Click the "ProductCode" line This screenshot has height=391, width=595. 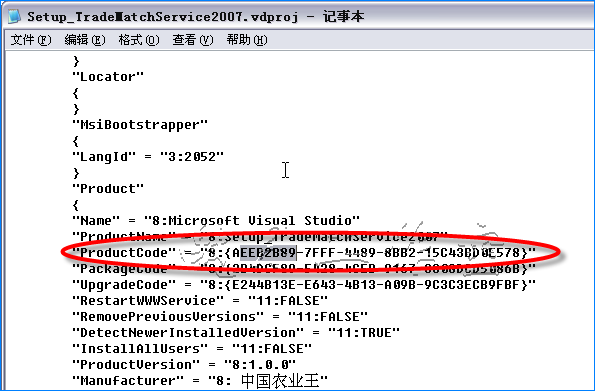[304, 252]
